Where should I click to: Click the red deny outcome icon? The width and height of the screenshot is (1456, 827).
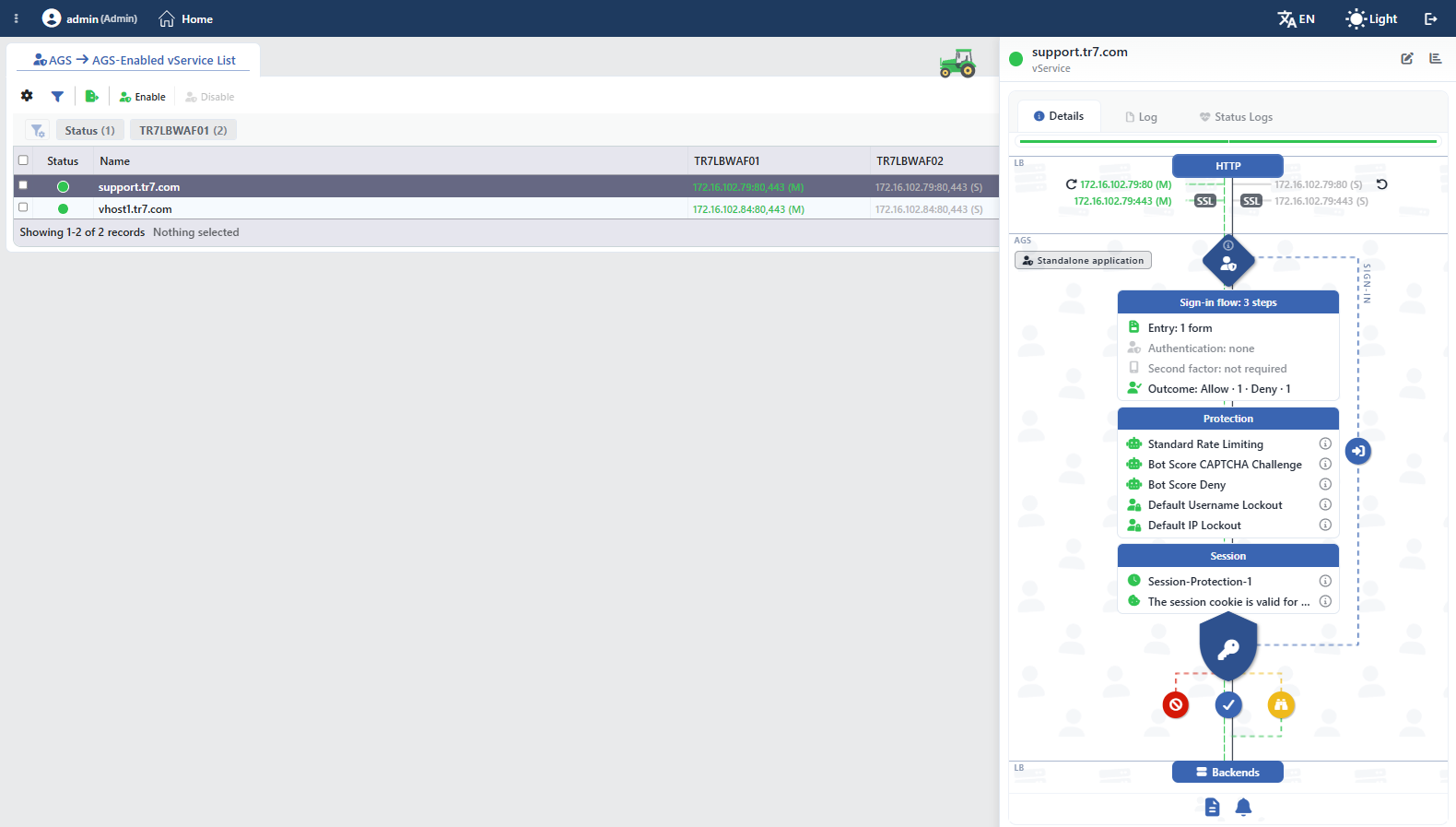pos(1176,705)
